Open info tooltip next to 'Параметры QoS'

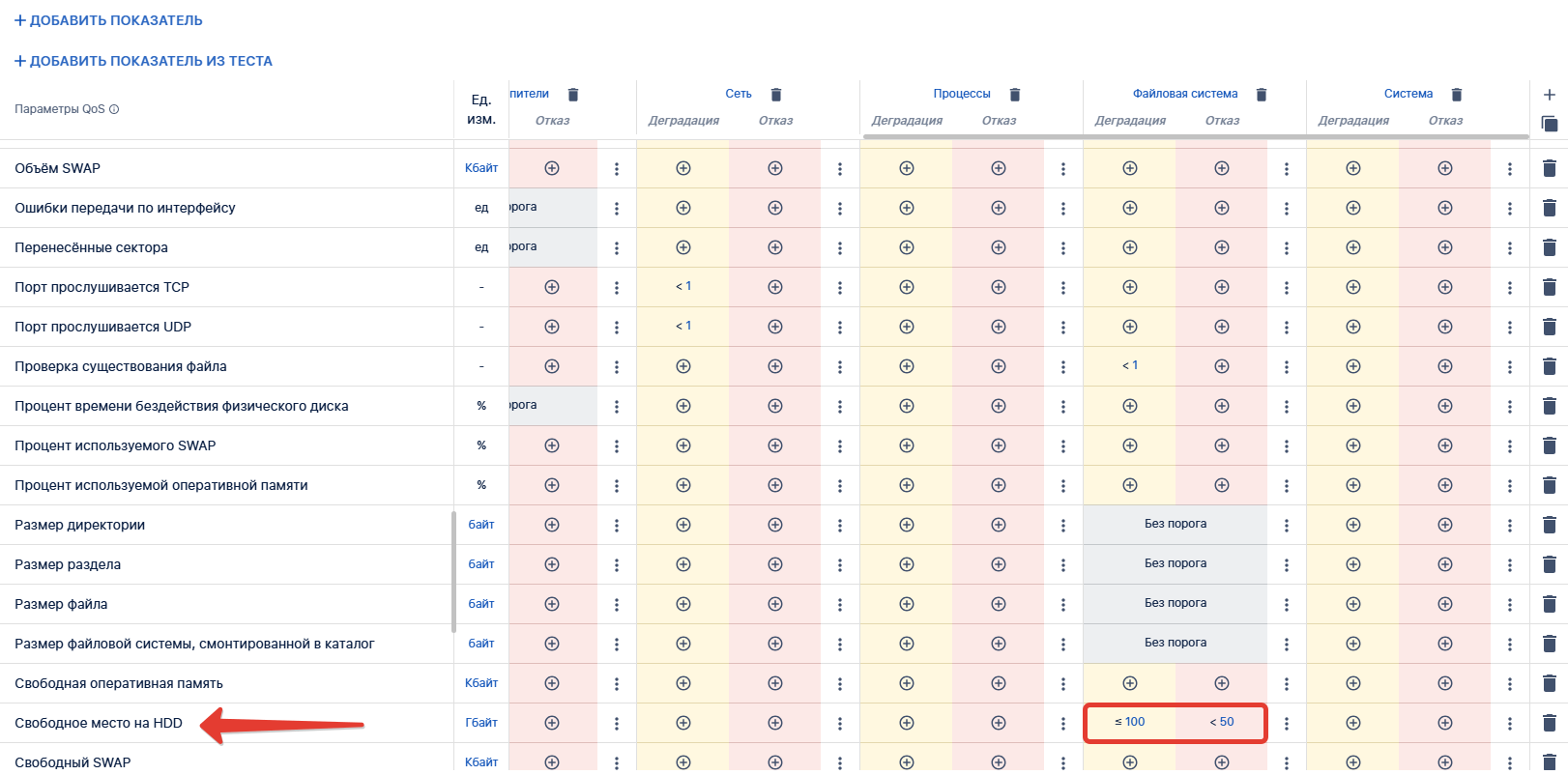114,109
